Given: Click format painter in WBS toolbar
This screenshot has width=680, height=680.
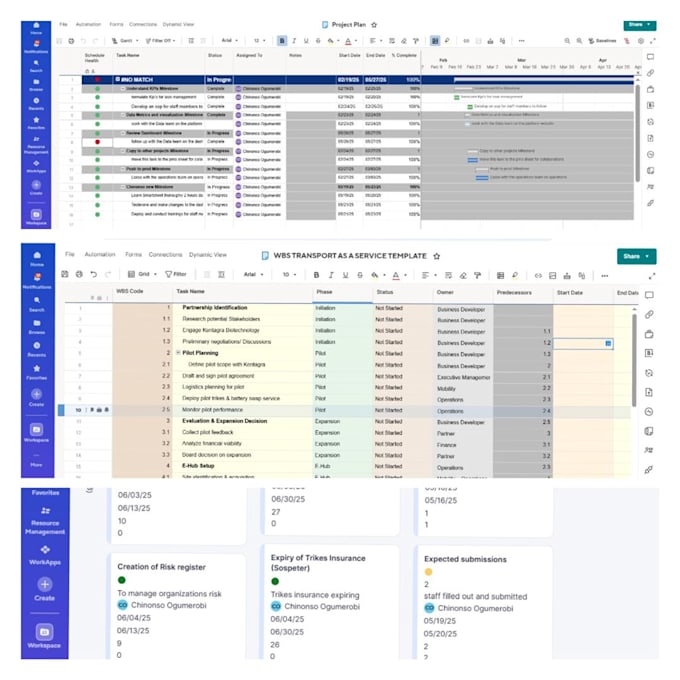Looking at the screenshot, I should point(477,275).
